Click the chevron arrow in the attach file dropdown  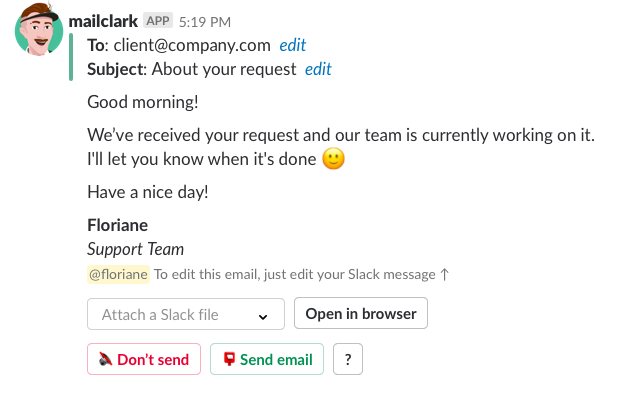click(x=263, y=316)
